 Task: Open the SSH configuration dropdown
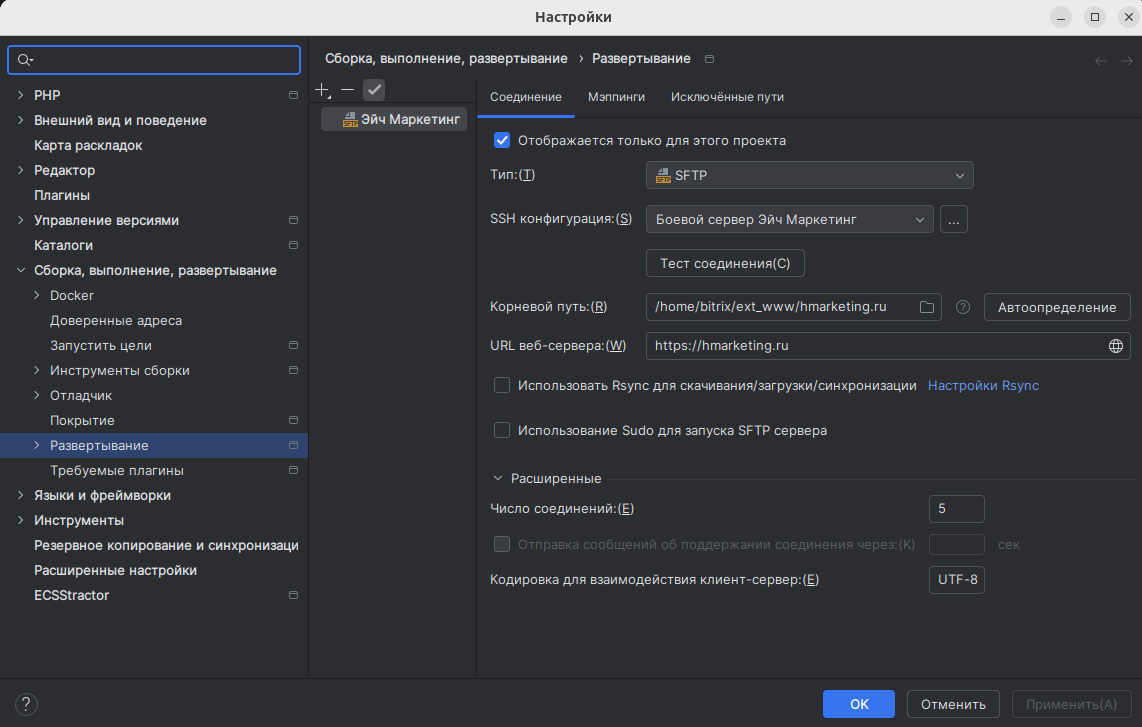pyautogui.click(x=789, y=219)
